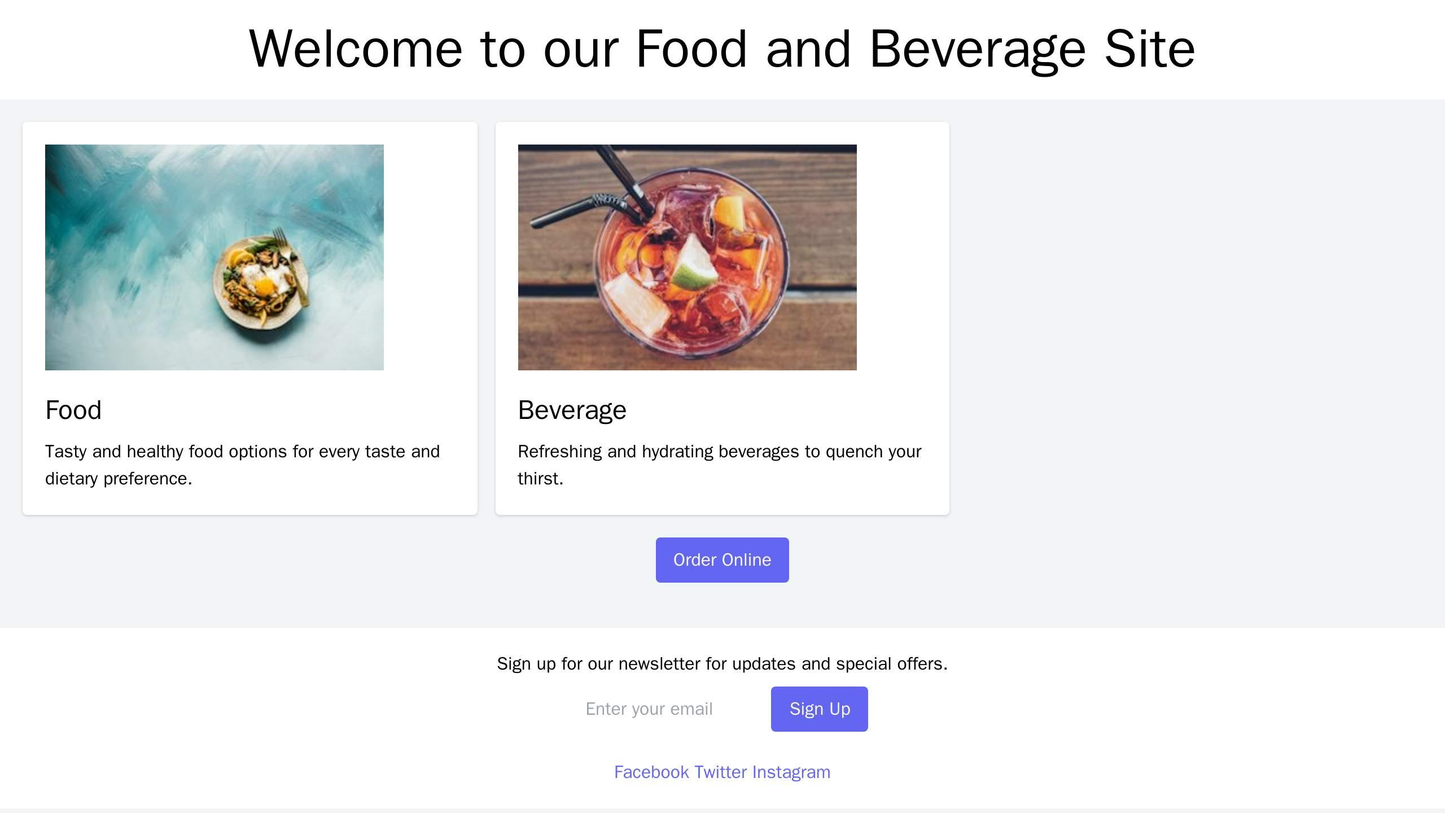Click the footer social links row
1445x813 pixels.
coord(722,771)
